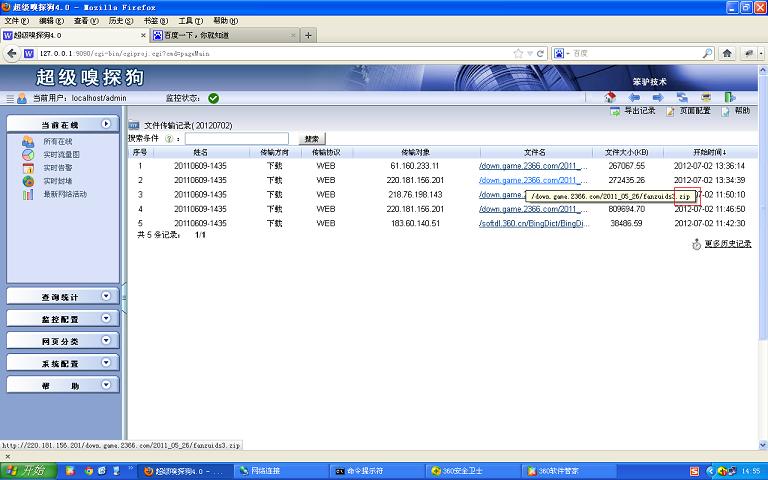Open 所有在线 in the sidebar
The image size is (768, 480).
(x=57, y=142)
